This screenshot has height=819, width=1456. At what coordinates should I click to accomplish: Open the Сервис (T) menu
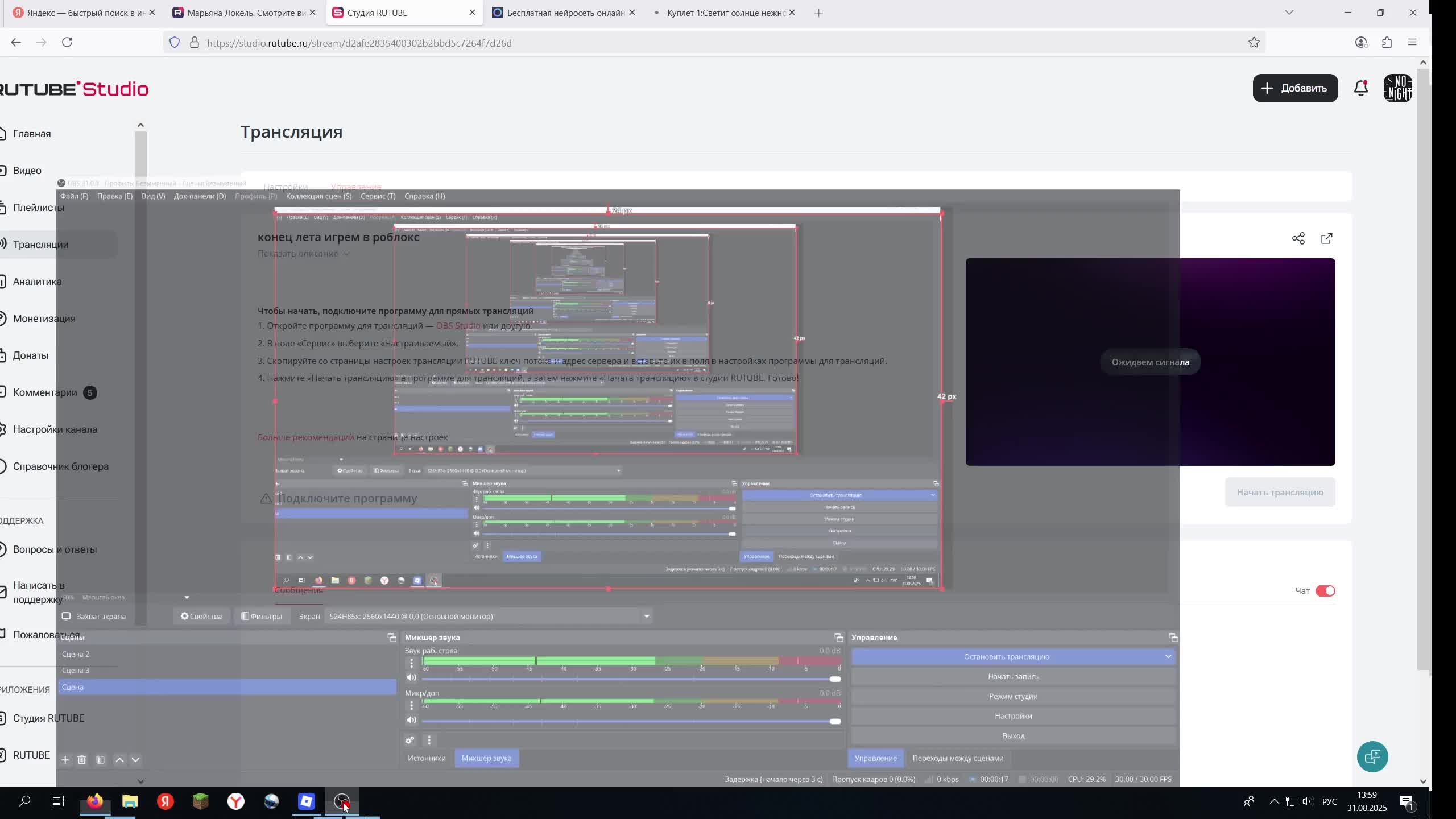click(x=378, y=196)
